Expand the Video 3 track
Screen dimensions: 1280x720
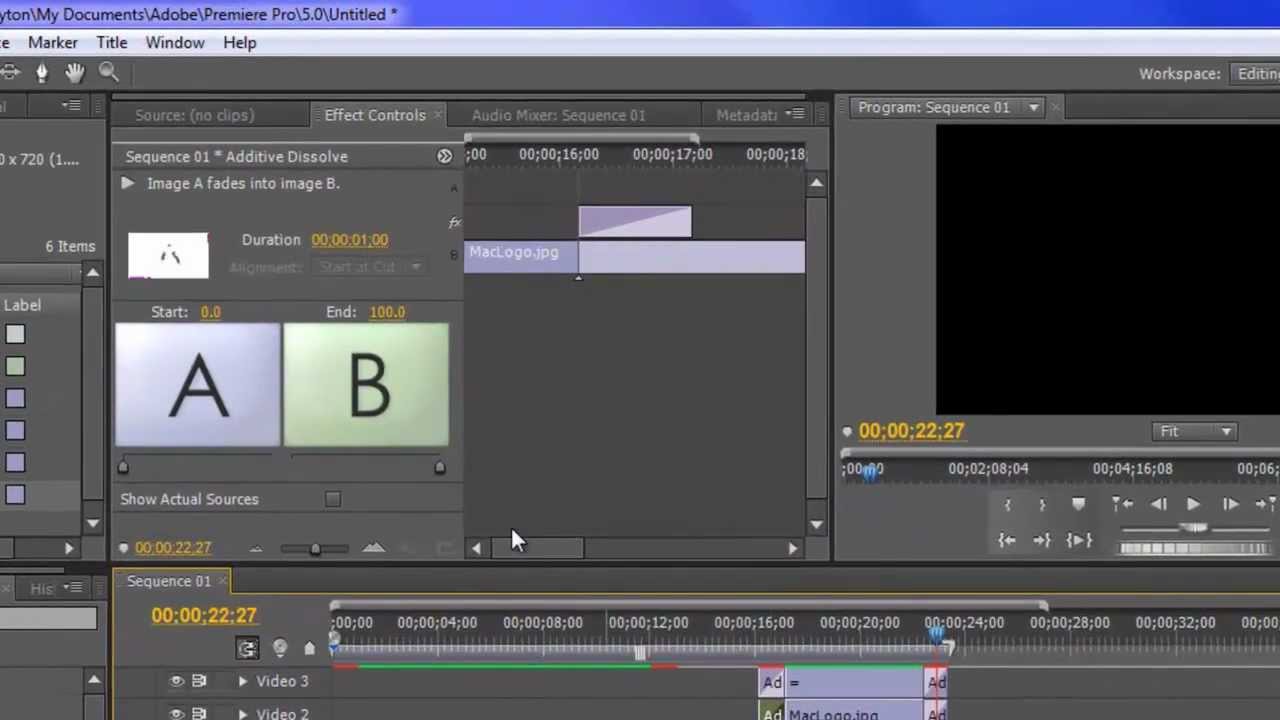242,681
